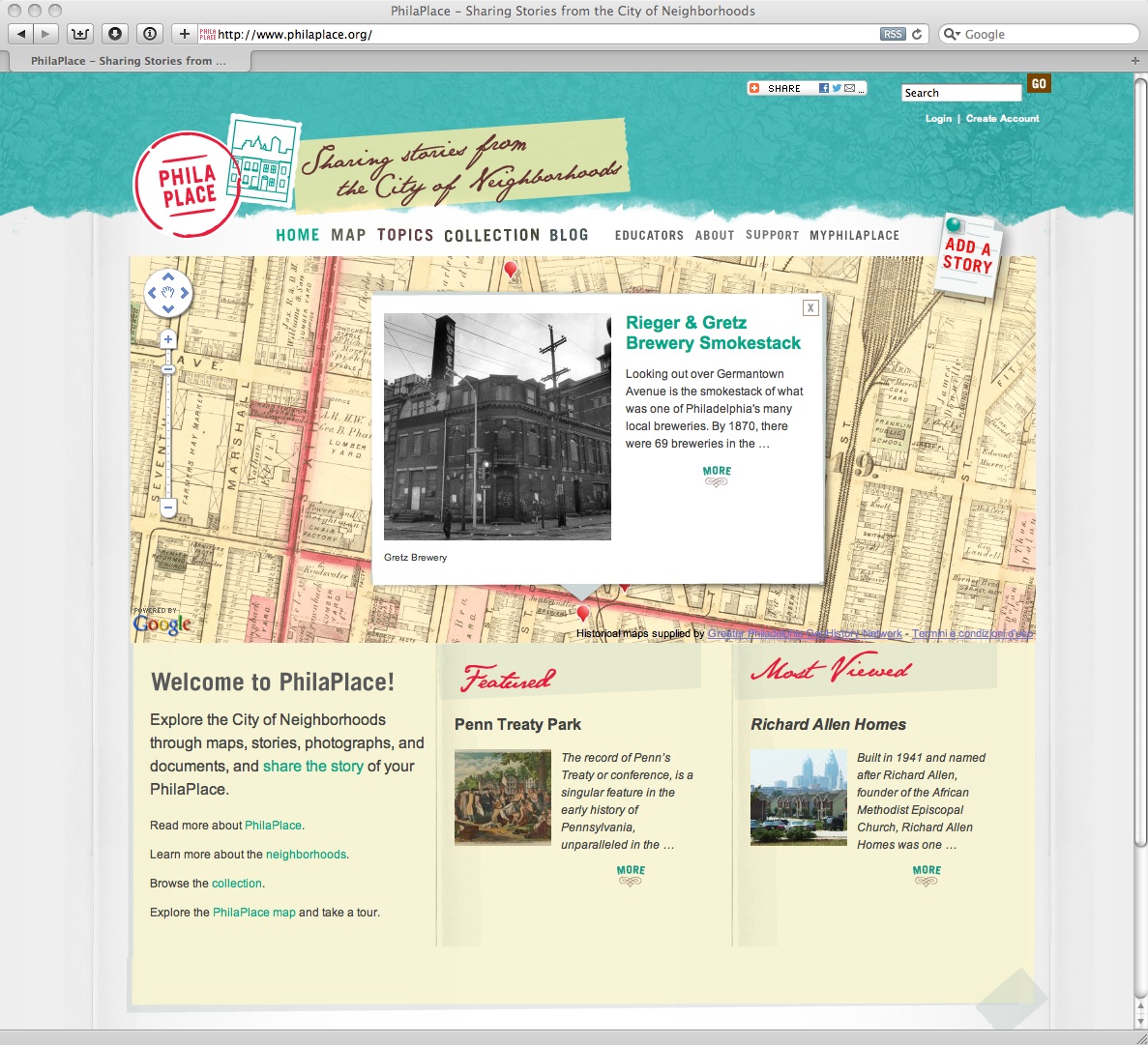1148x1045 pixels.
Task: Click the red map pin above the popup
Action: (x=511, y=270)
